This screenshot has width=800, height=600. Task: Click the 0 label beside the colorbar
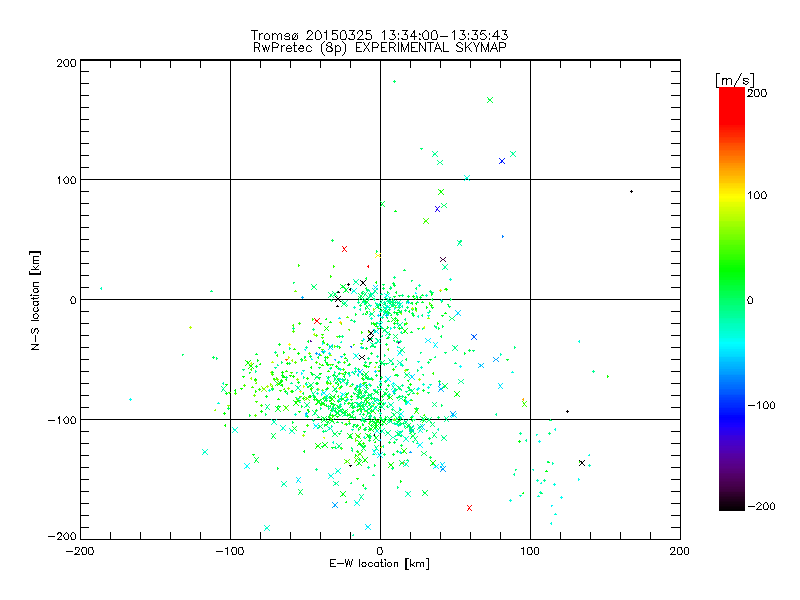click(750, 300)
